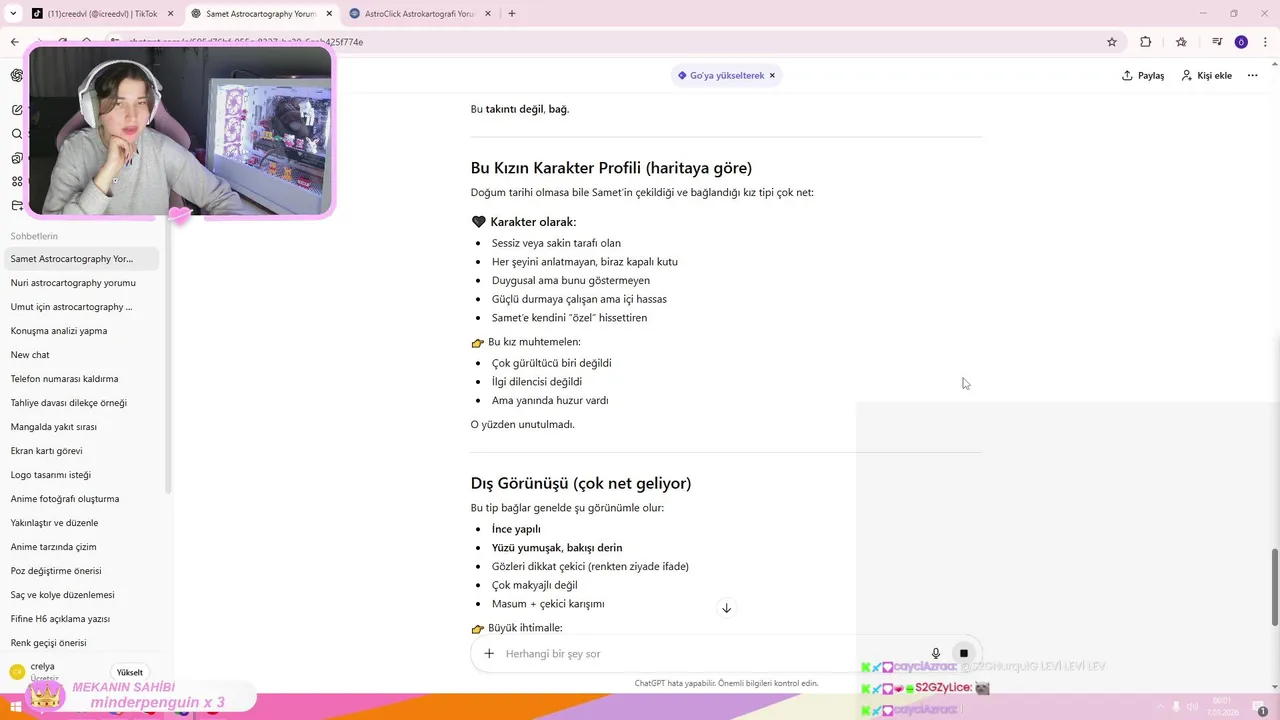Click the Paylaş share button

coord(1143,75)
